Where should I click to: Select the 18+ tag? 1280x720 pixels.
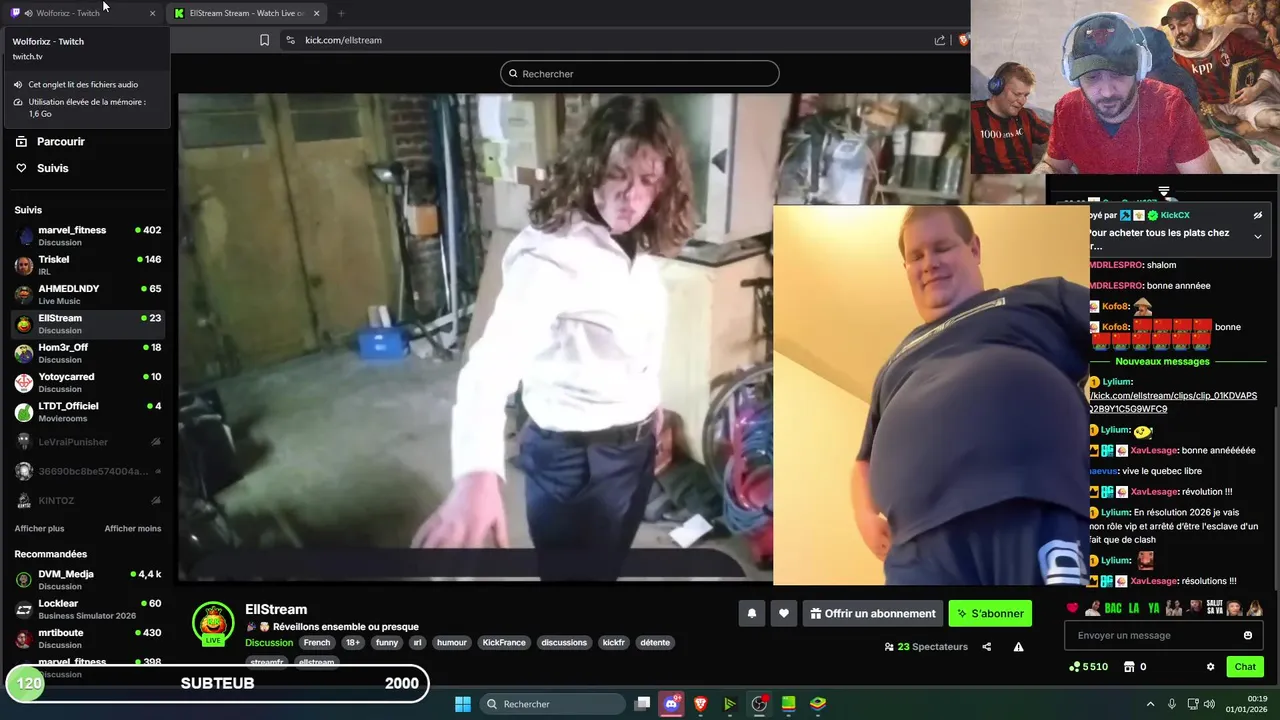pos(353,642)
